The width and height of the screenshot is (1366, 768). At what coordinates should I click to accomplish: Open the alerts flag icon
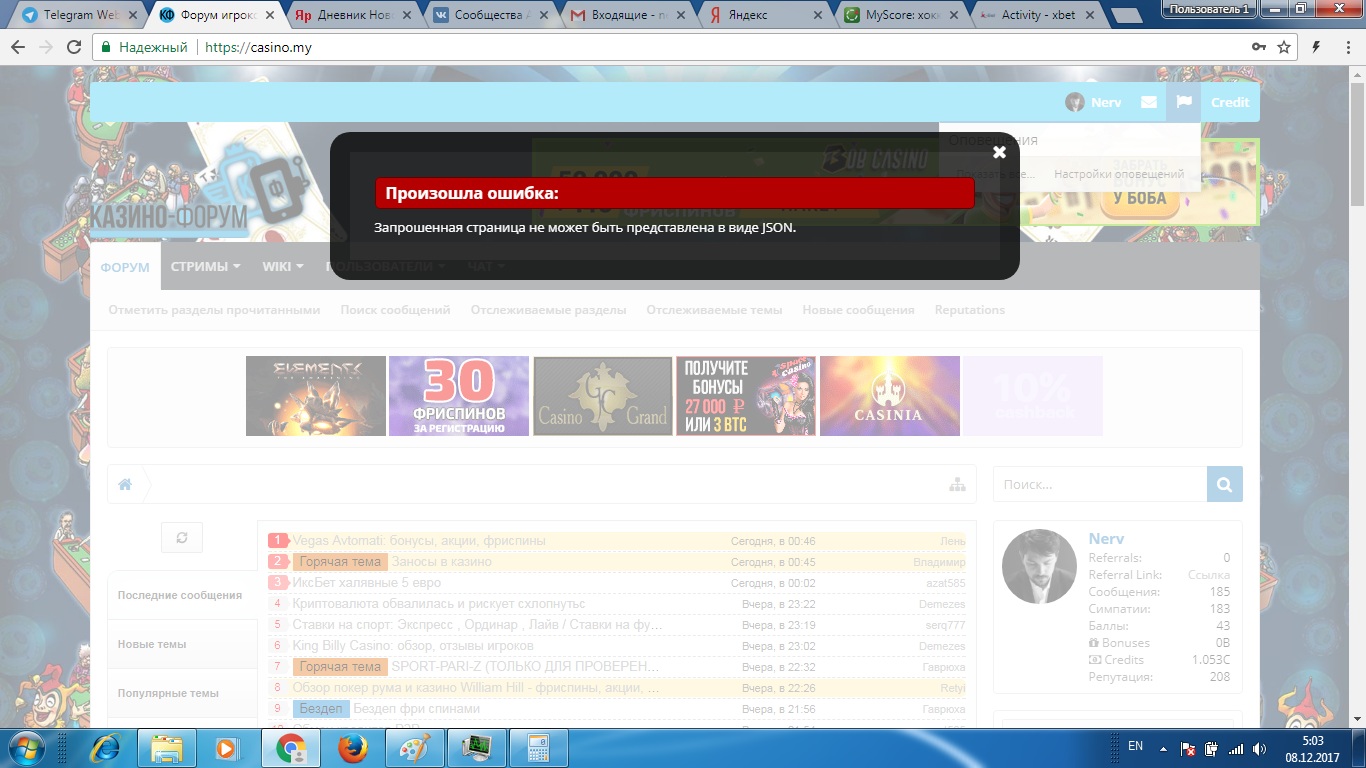[x=1184, y=102]
